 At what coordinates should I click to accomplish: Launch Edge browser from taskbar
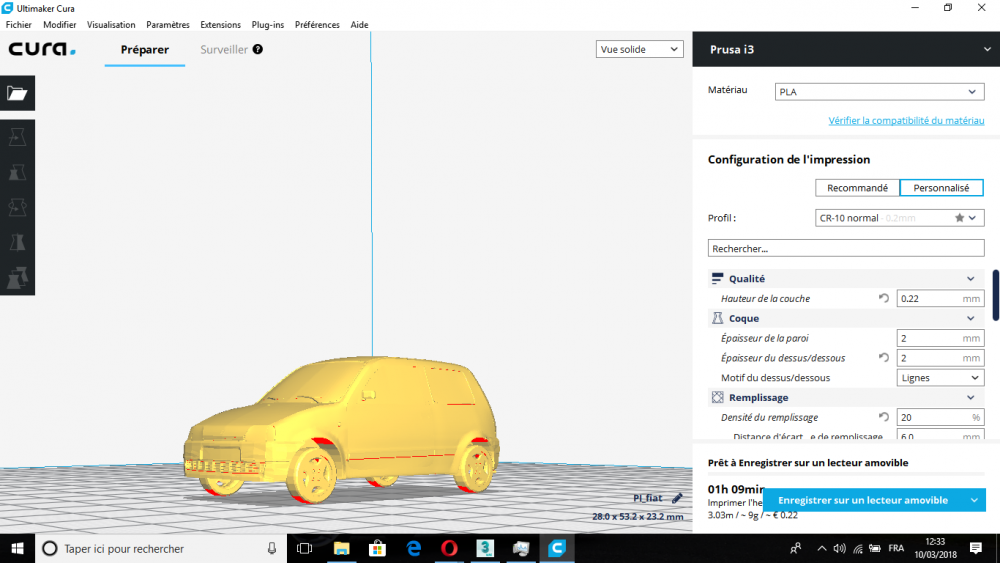coord(414,548)
